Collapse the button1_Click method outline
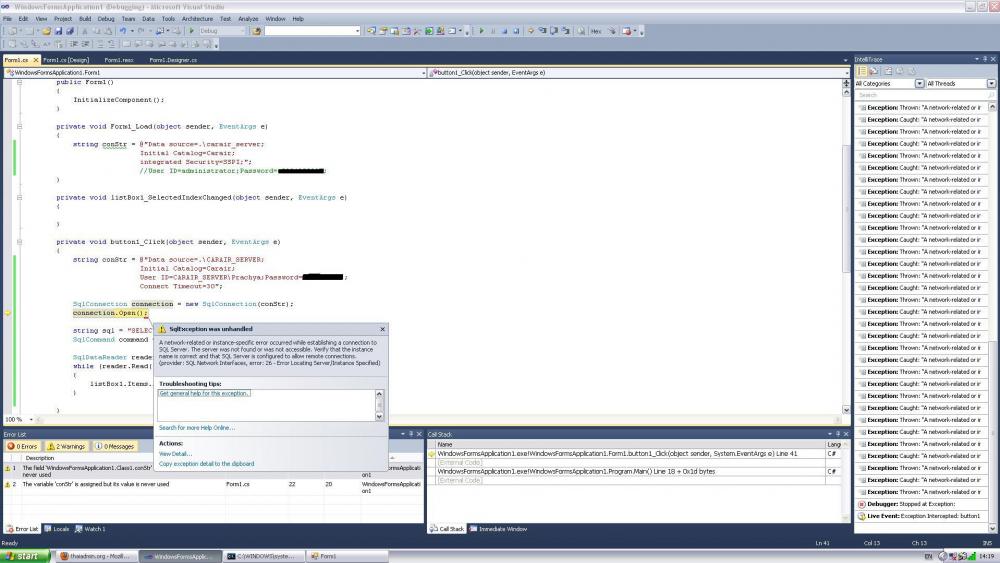1000x563 pixels. [19, 242]
